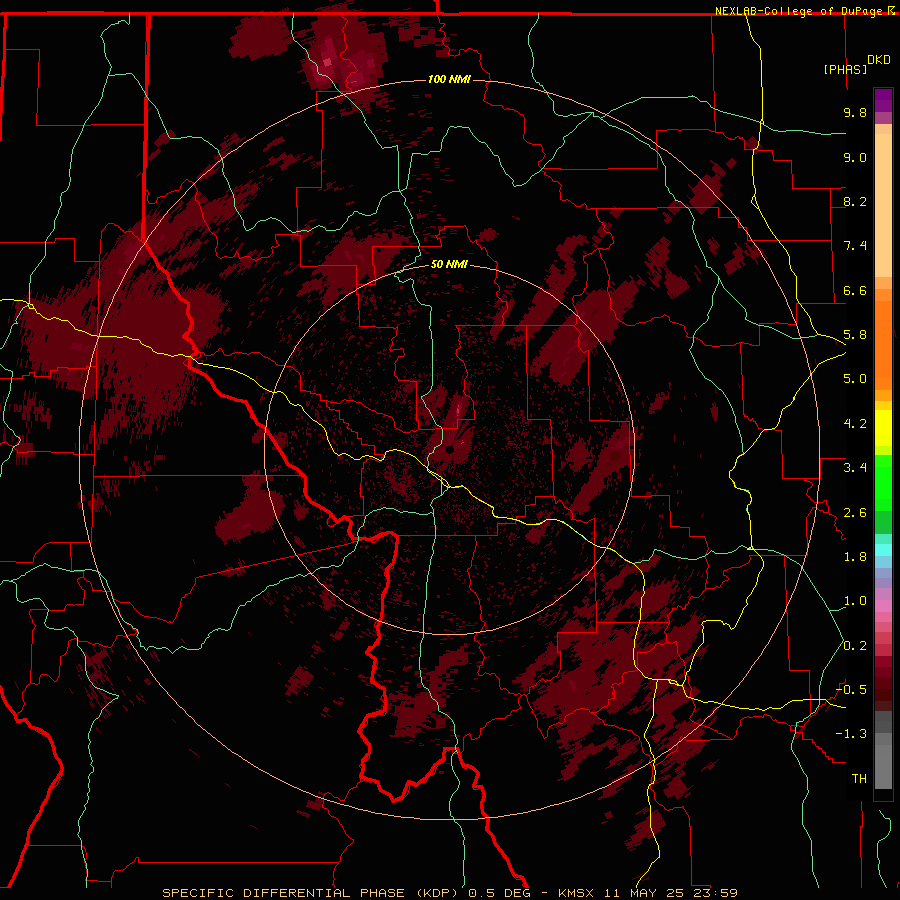The image size is (900, 900).
Task: Click the bright green band of the color scale
Action: click(883, 482)
